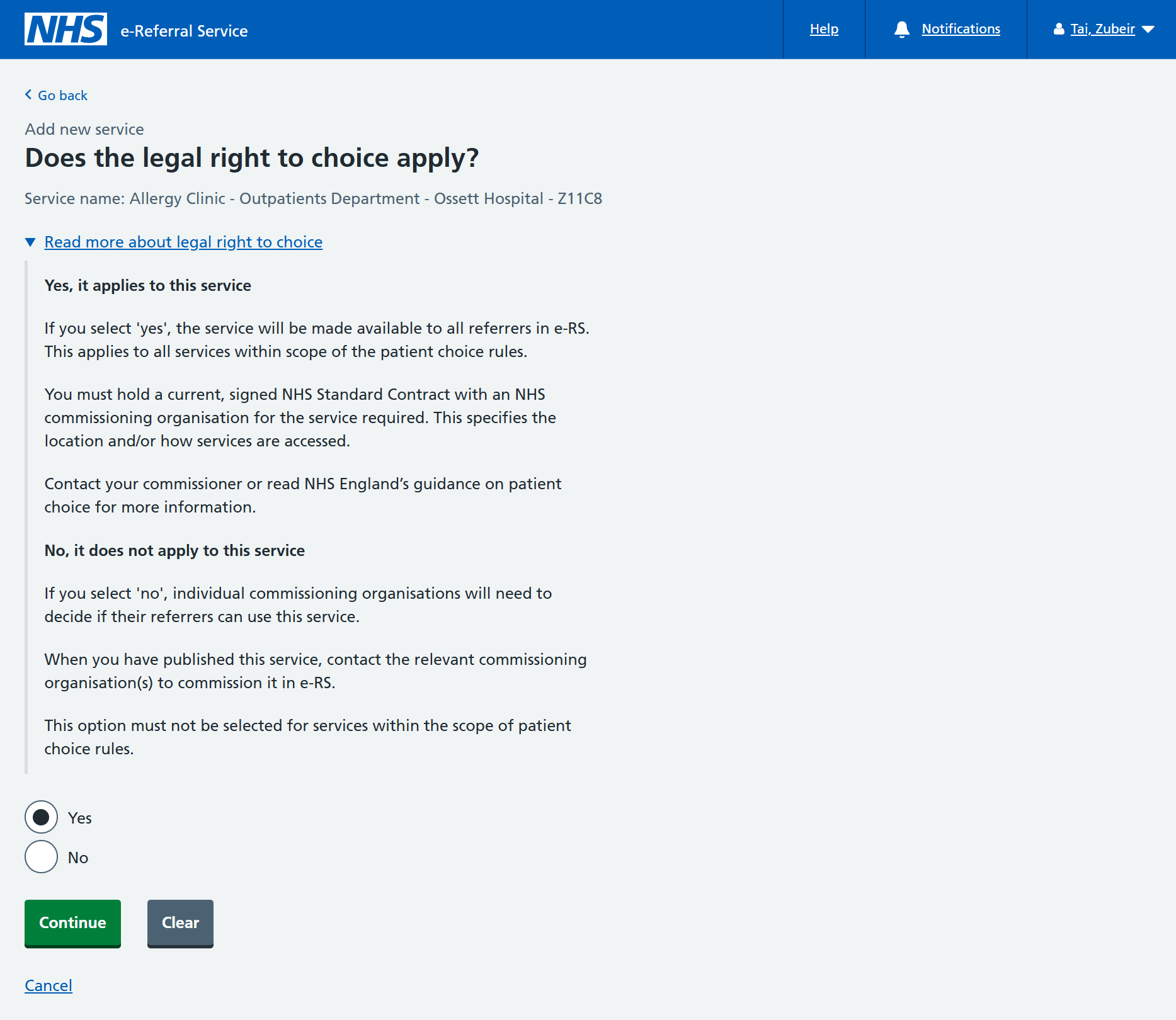Select the Yes radio button

pyautogui.click(x=41, y=817)
